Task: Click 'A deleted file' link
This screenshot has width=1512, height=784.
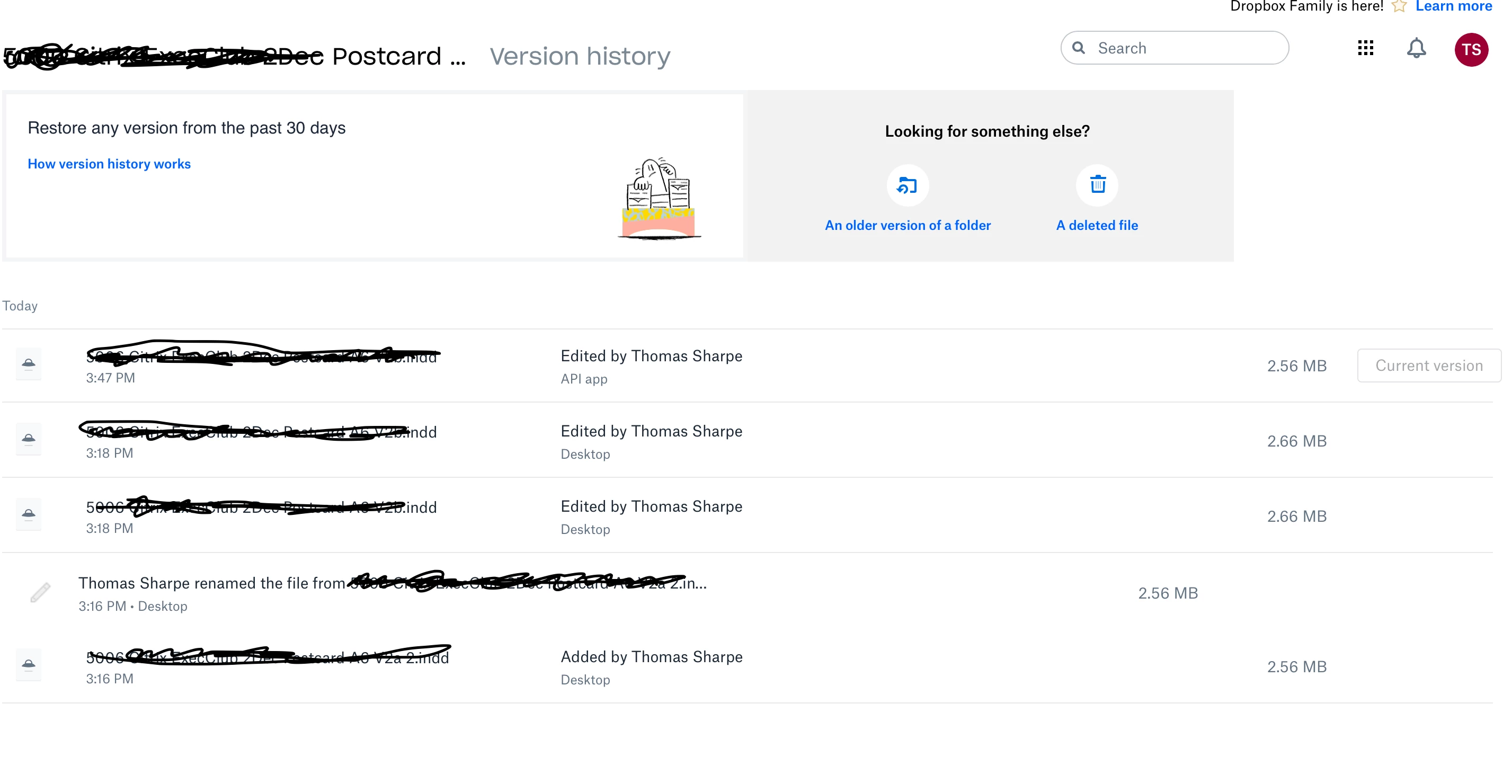Action: pyautogui.click(x=1097, y=225)
